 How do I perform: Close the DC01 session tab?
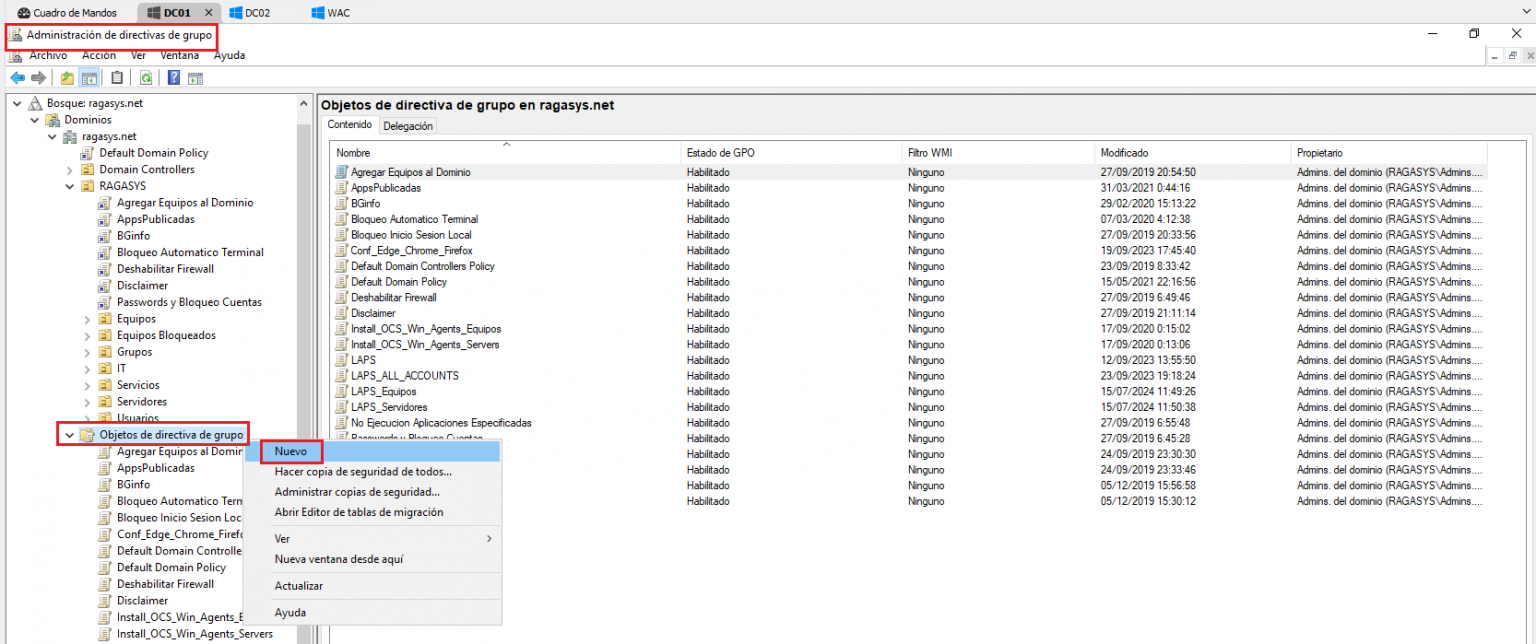[x=208, y=13]
